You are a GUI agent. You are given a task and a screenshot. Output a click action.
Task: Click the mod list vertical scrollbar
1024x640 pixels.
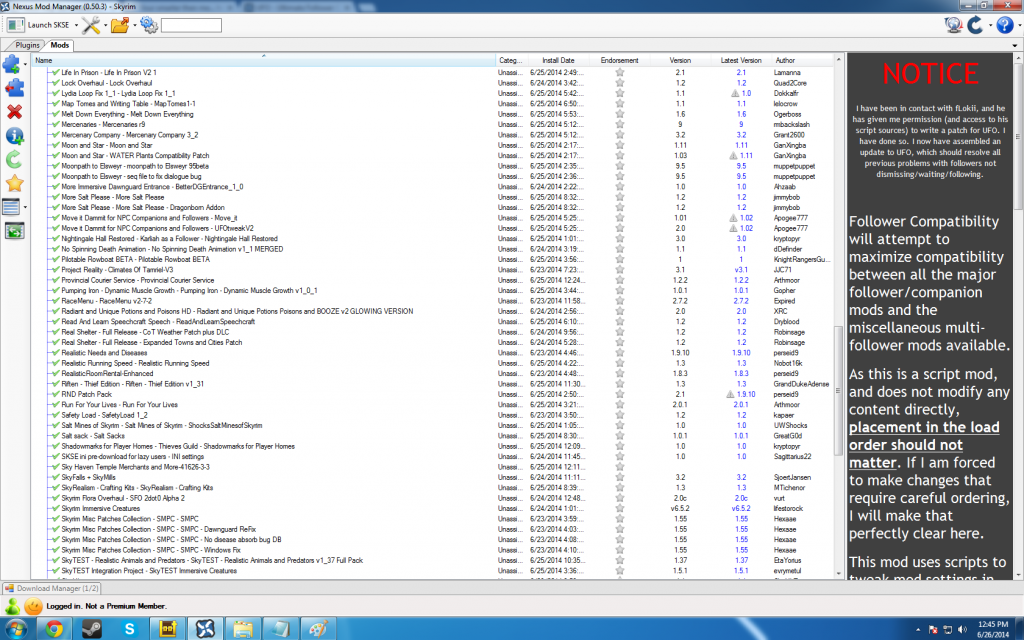click(838, 300)
